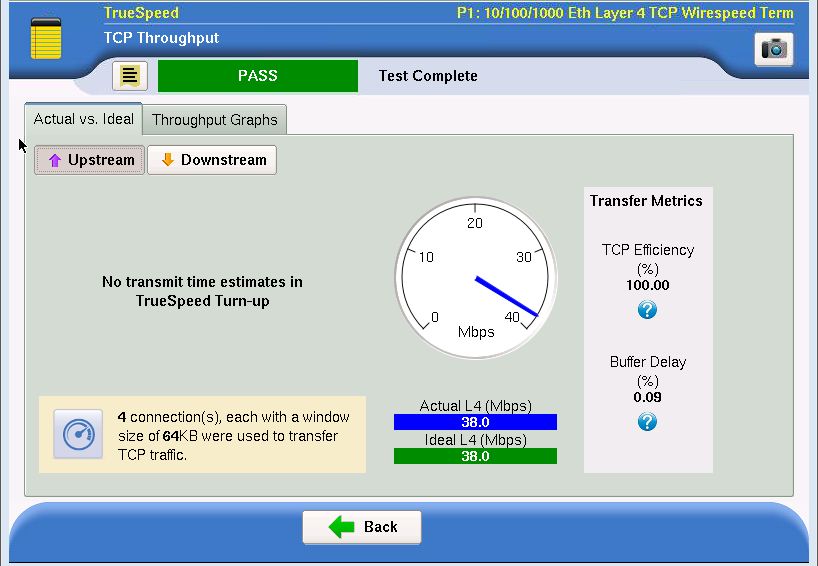
Task: Show Upstream results
Action: (x=90, y=160)
